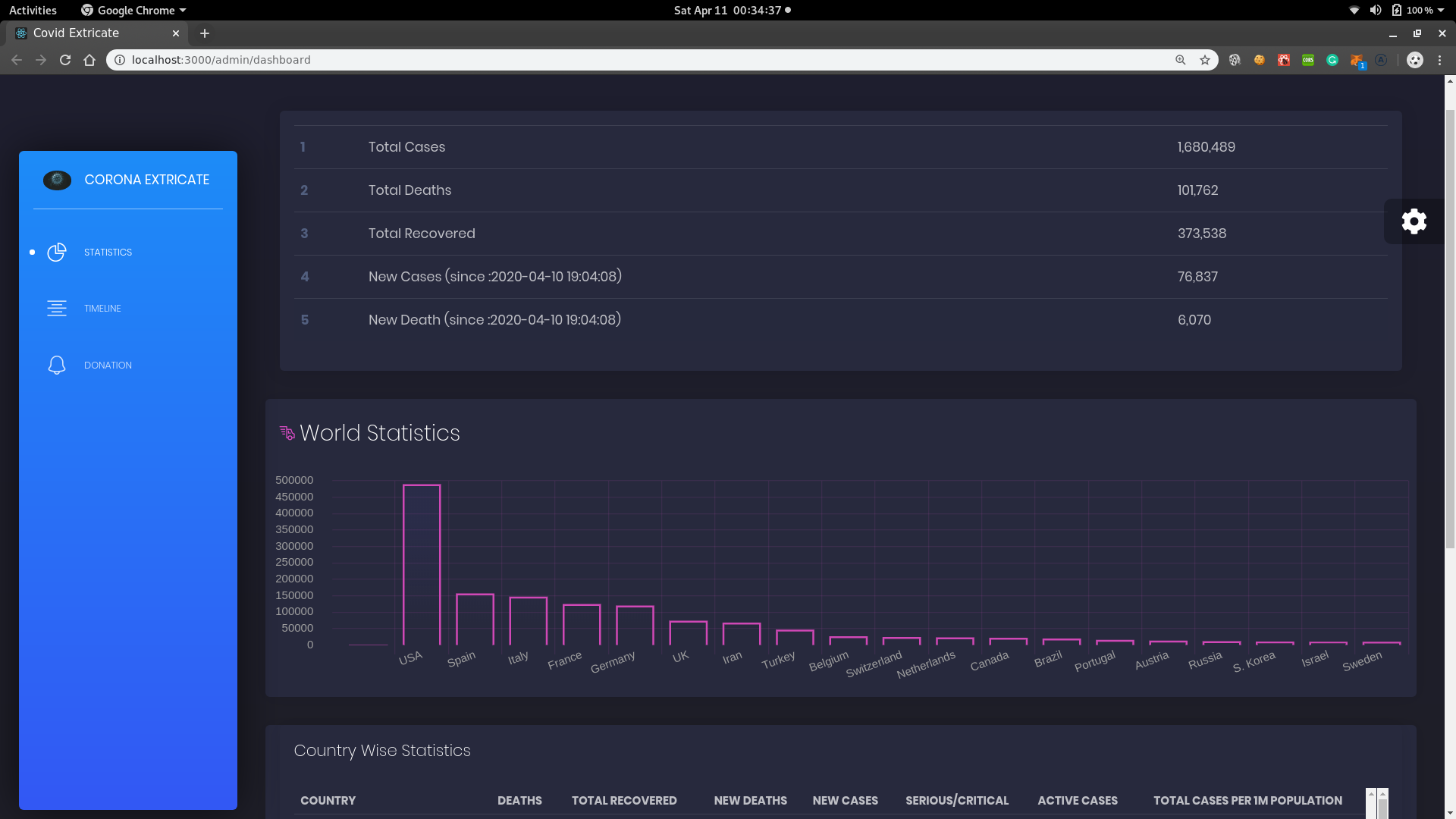Open the Activities overview
The width and height of the screenshot is (1456, 819).
click(33, 10)
